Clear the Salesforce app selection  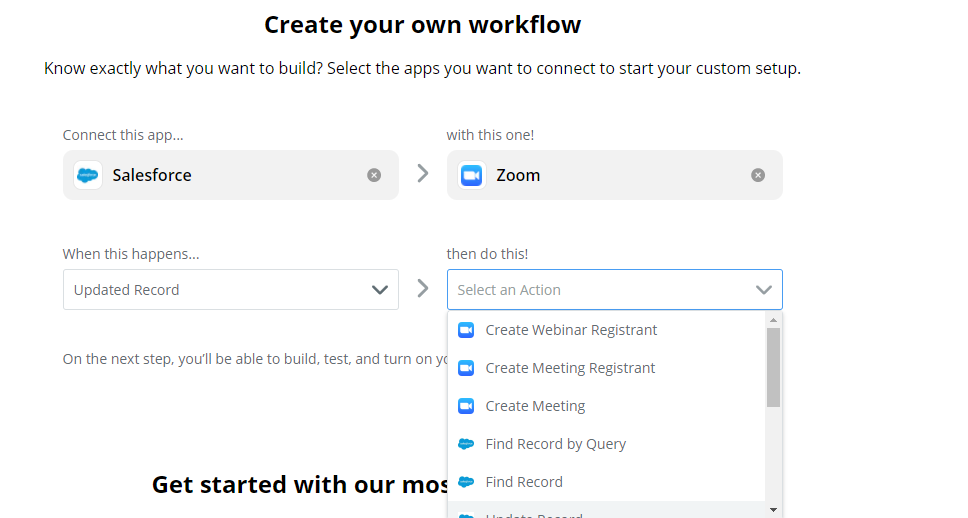tap(374, 175)
